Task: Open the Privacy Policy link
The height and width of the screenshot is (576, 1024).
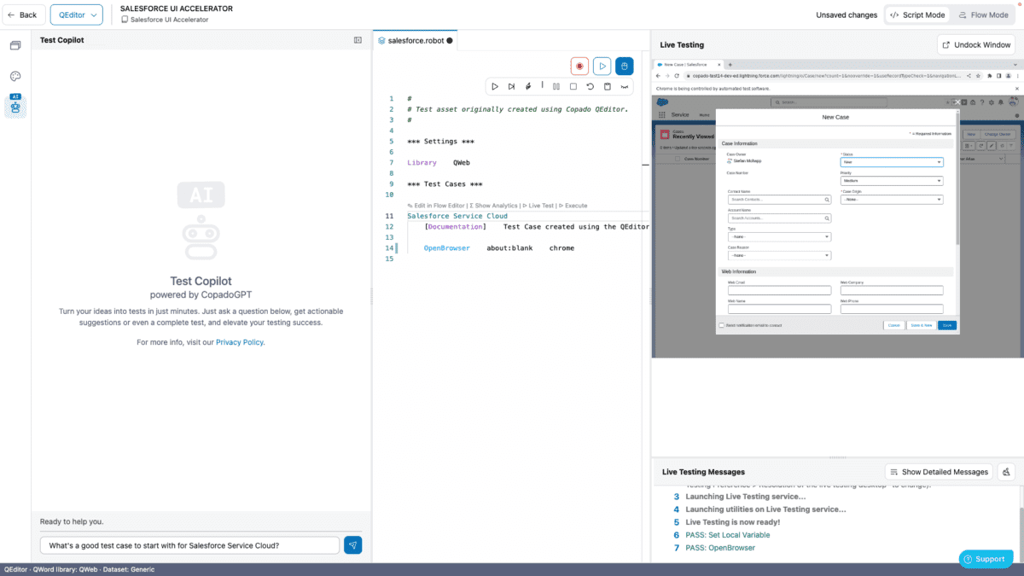Action: (240, 342)
